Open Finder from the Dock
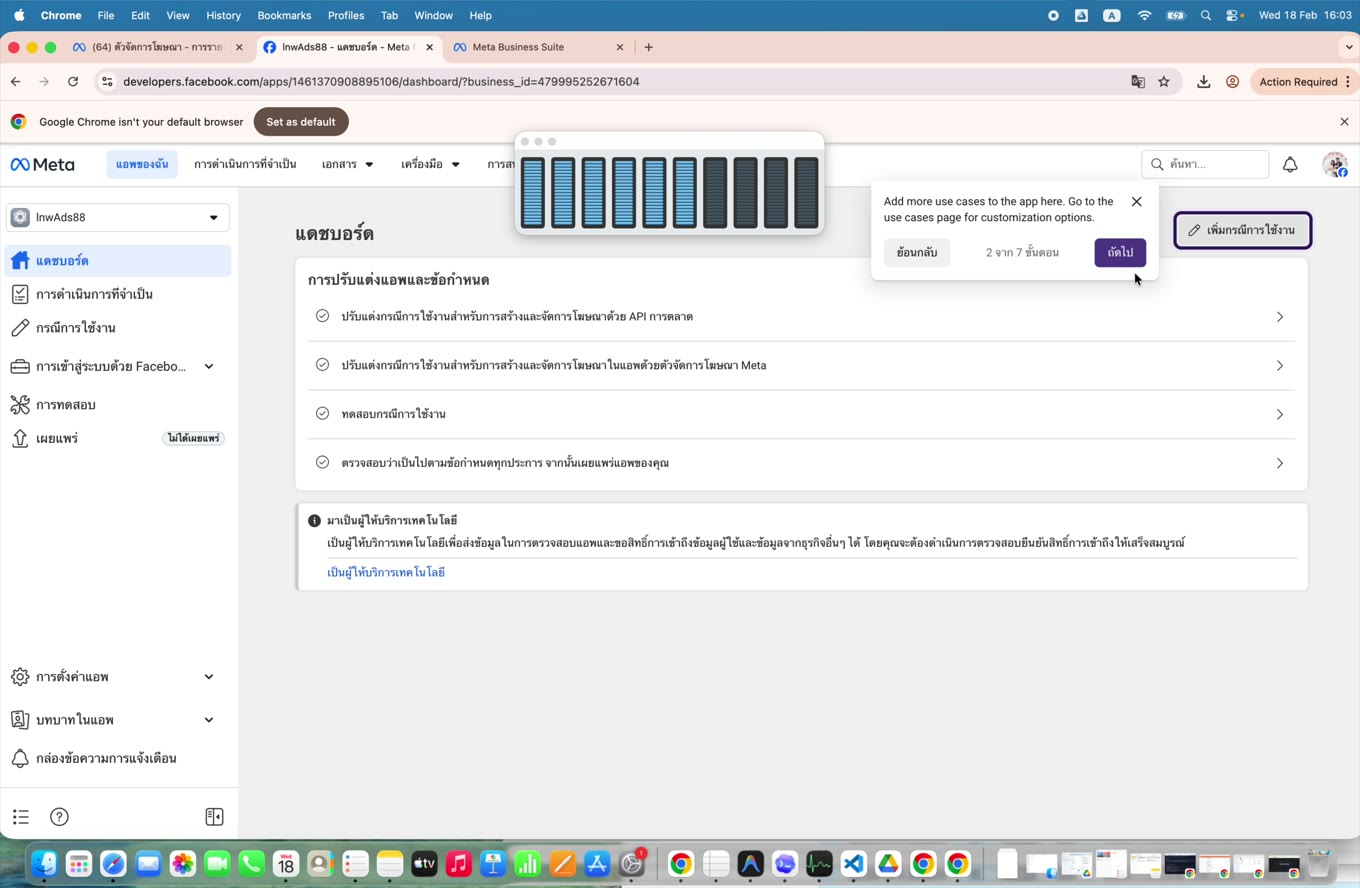Viewport: 1360px width, 888px height. 44,864
